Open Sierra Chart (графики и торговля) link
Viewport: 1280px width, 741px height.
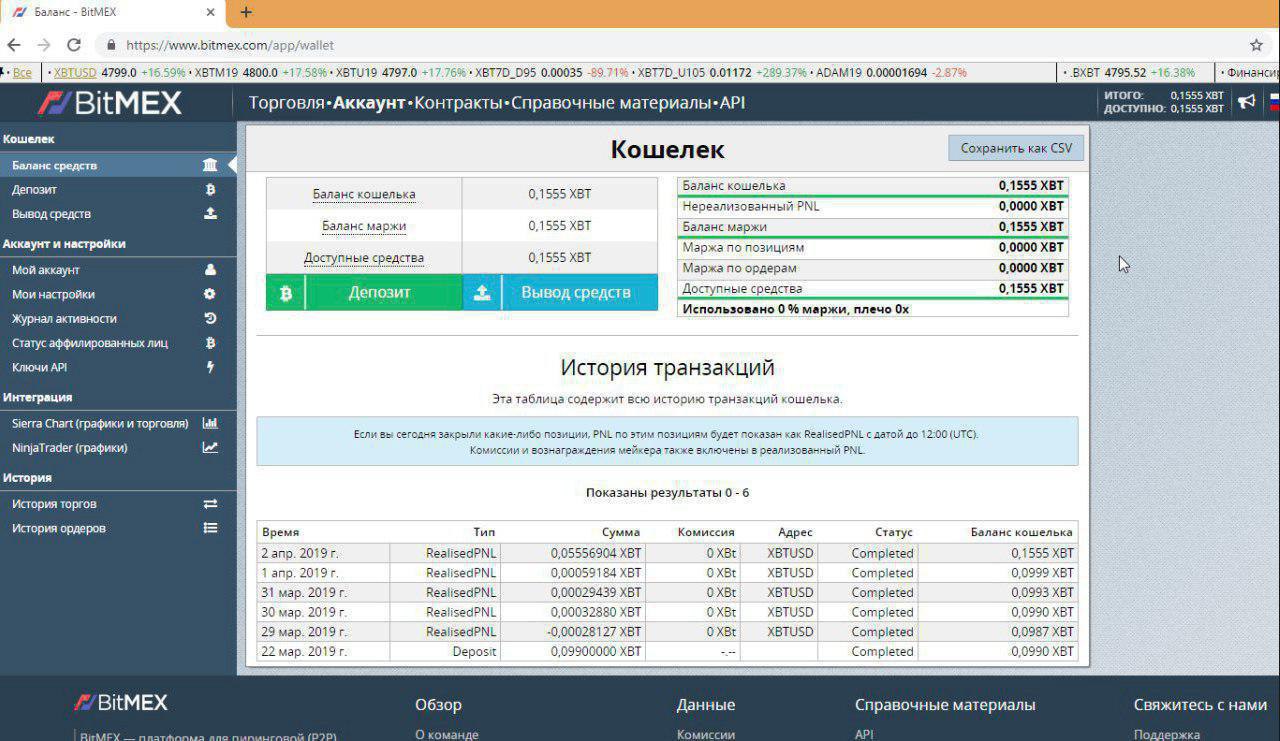tap(100, 423)
